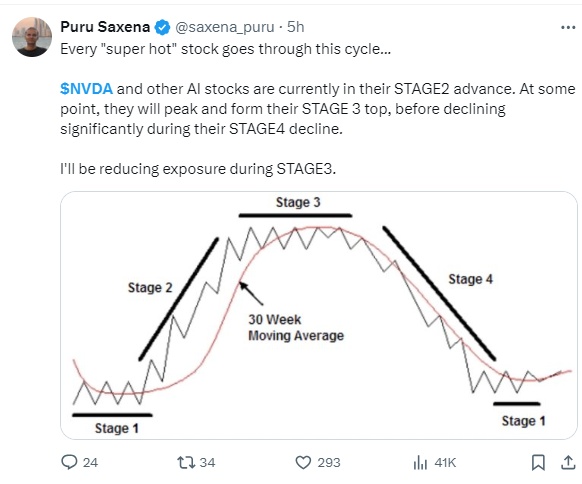Click the Stage 3 label in chart
This screenshot has width=582, height=484.
(x=298, y=203)
